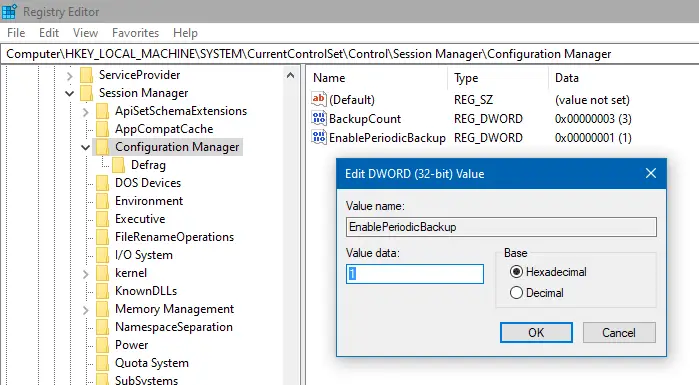Image resolution: width=699 pixels, height=385 pixels.
Task: Click the NamespaceSeparation folder icon
Action: tap(103, 327)
